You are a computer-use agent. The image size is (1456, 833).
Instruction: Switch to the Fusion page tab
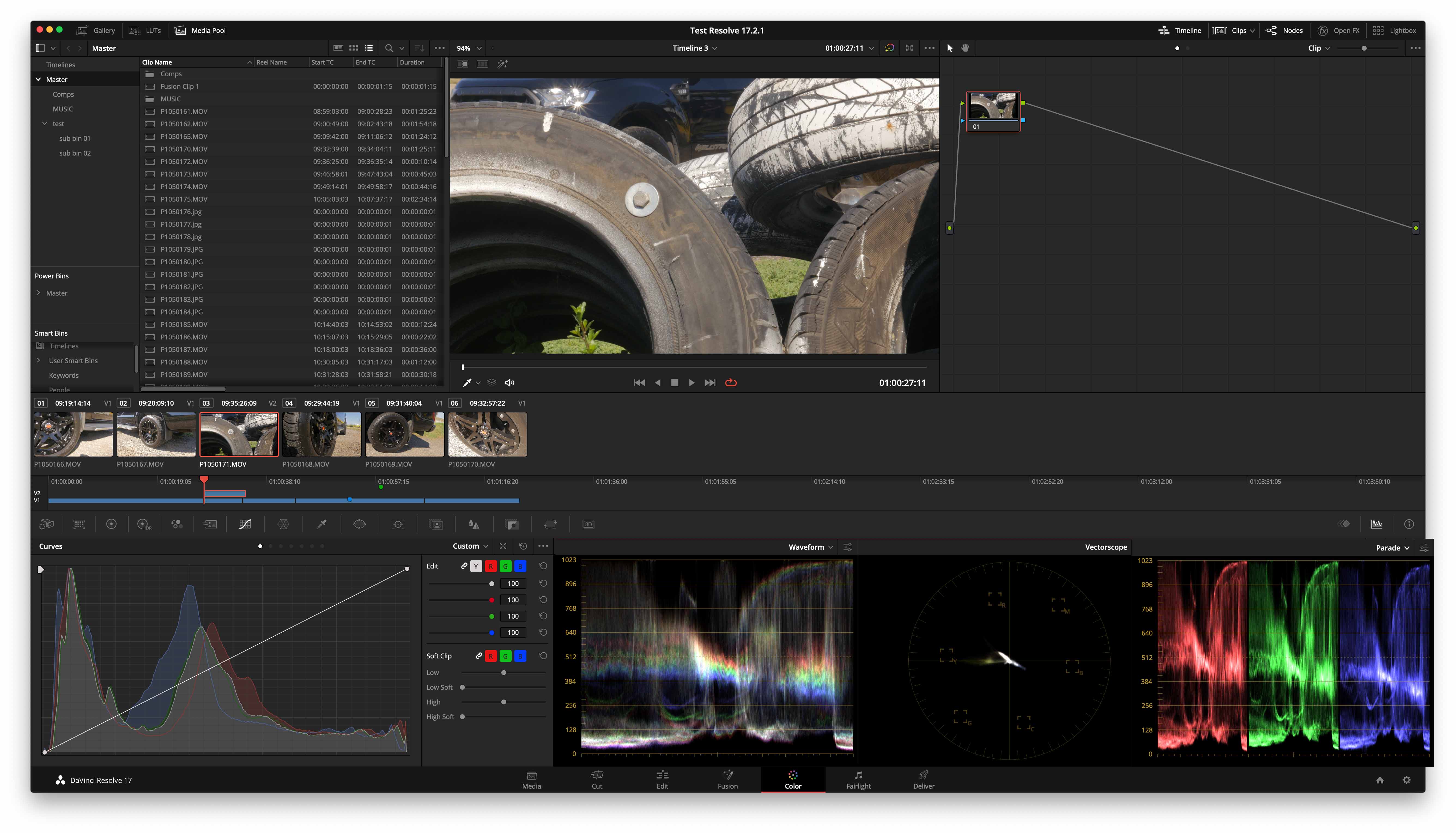[727, 780]
